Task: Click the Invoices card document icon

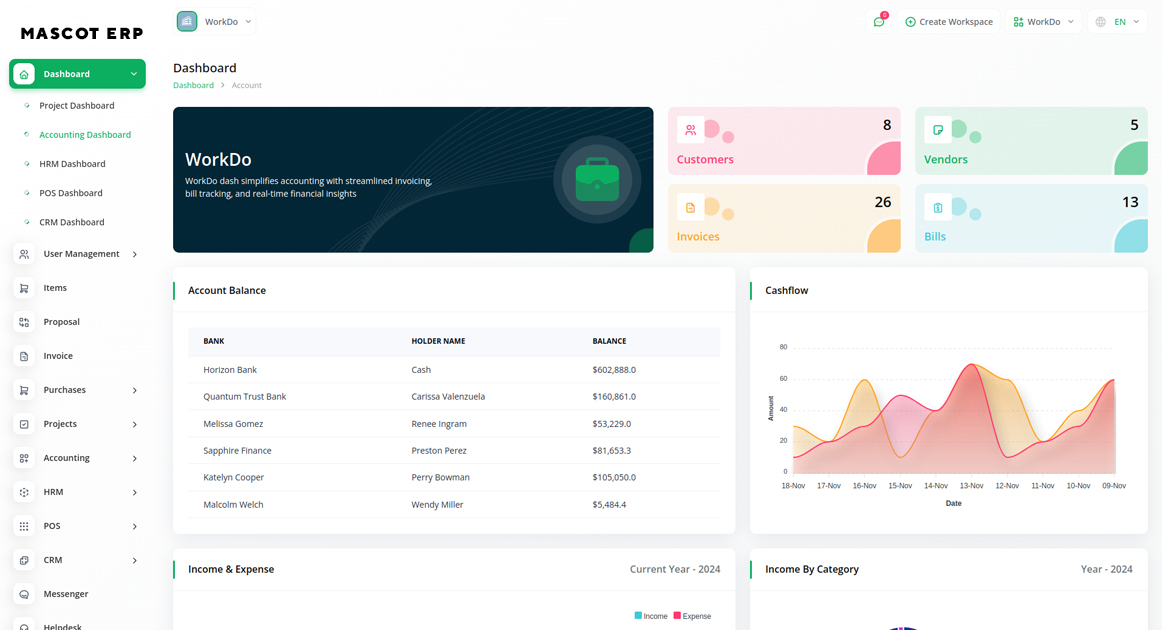Action: point(690,207)
